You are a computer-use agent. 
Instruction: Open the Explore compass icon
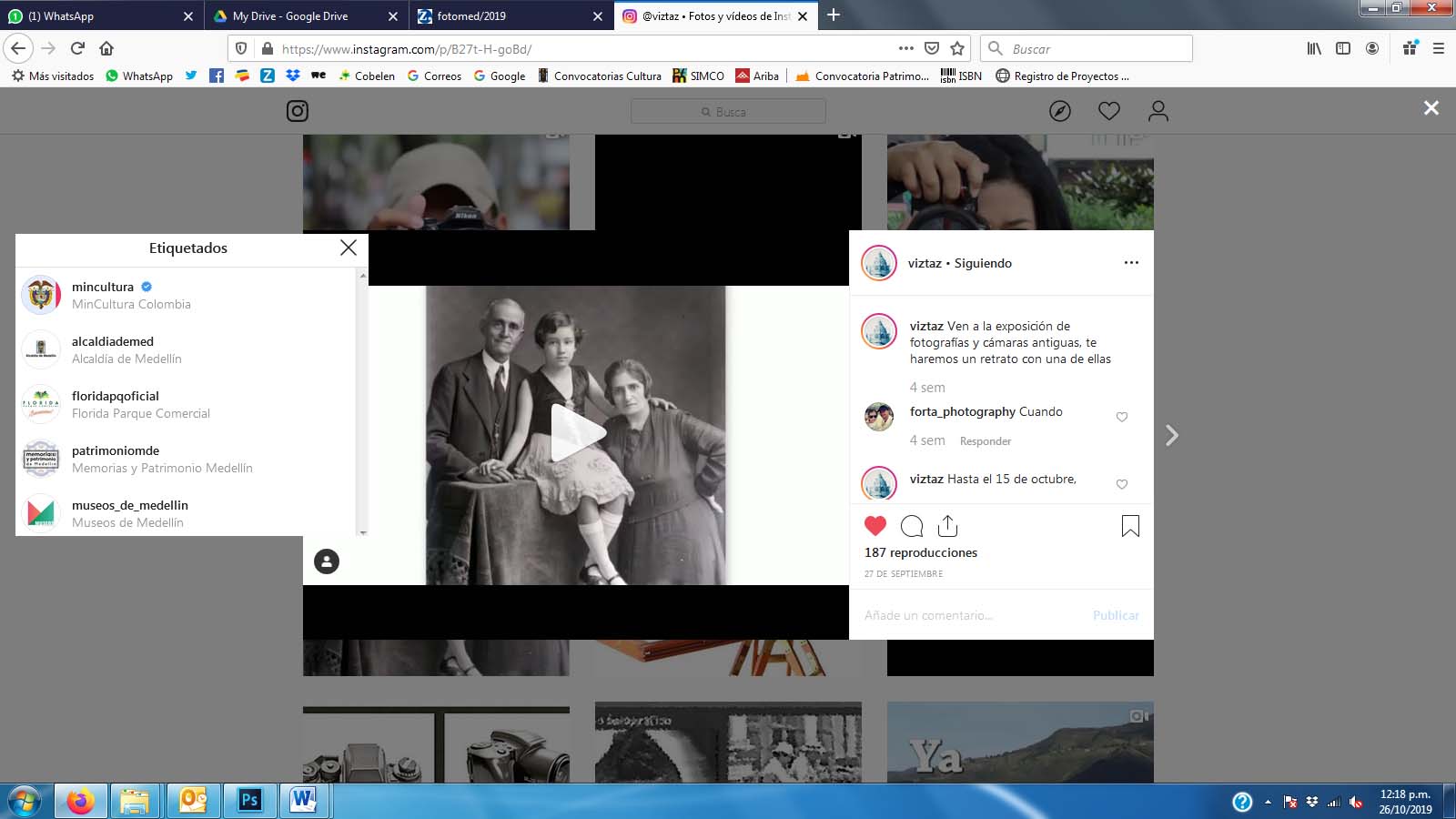(x=1060, y=111)
